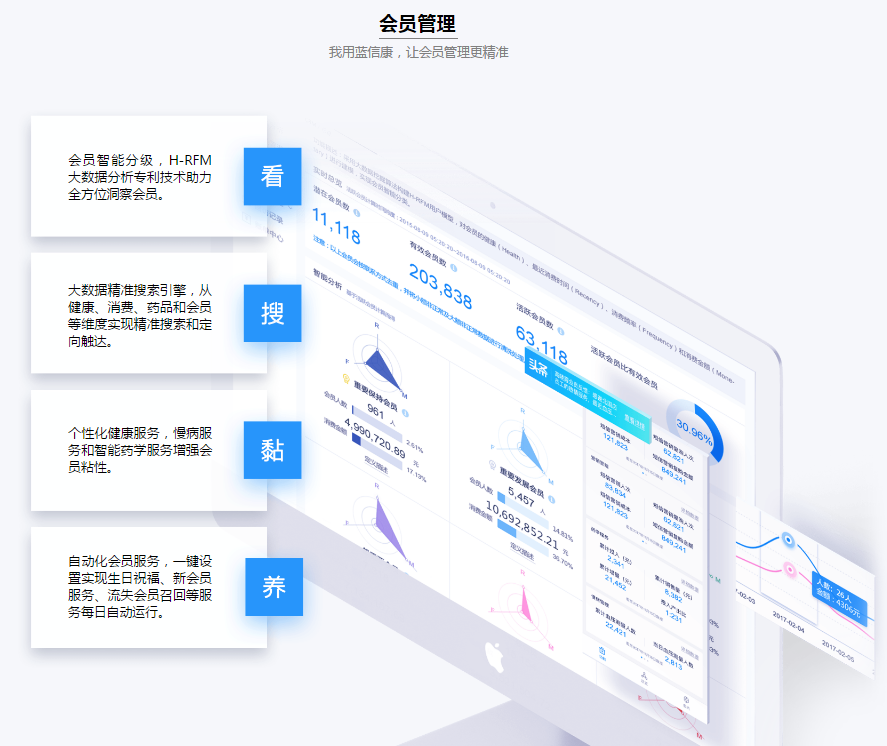This screenshot has width=887, height=746.
Task: Select the light blue radar chart
Action: coord(524,446)
